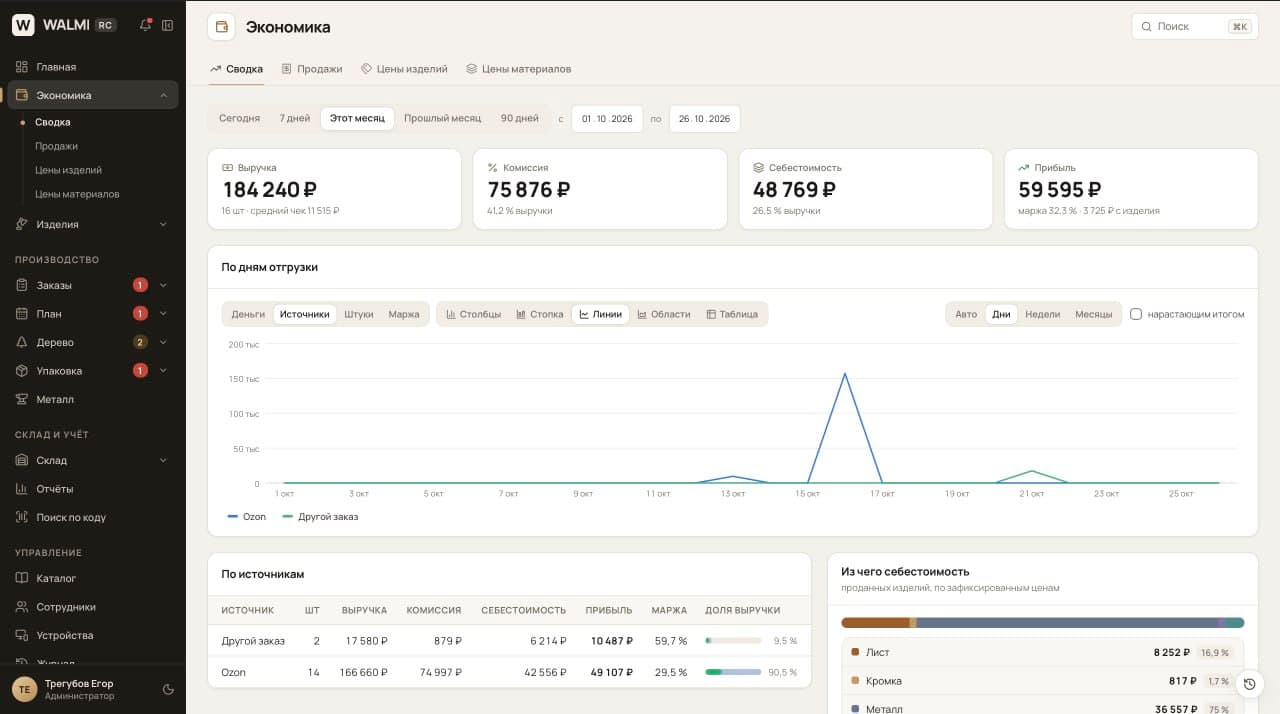Select the Штуки chart metric

pyautogui.click(x=358, y=314)
